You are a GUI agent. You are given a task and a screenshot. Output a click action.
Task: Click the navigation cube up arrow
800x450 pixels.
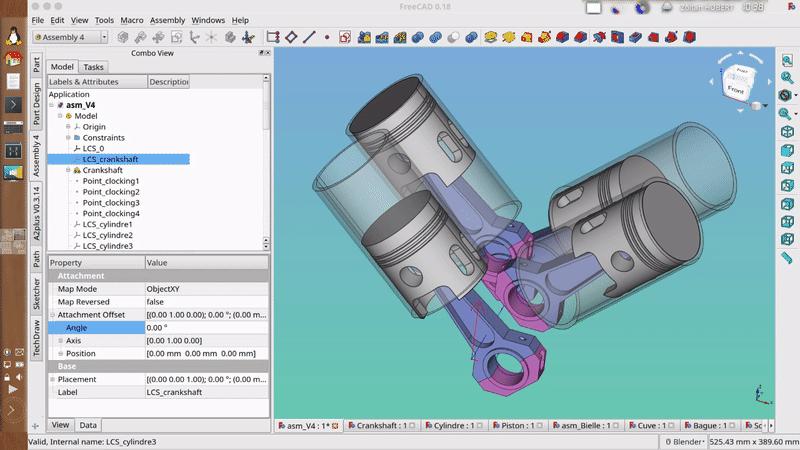click(x=740, y=53)
